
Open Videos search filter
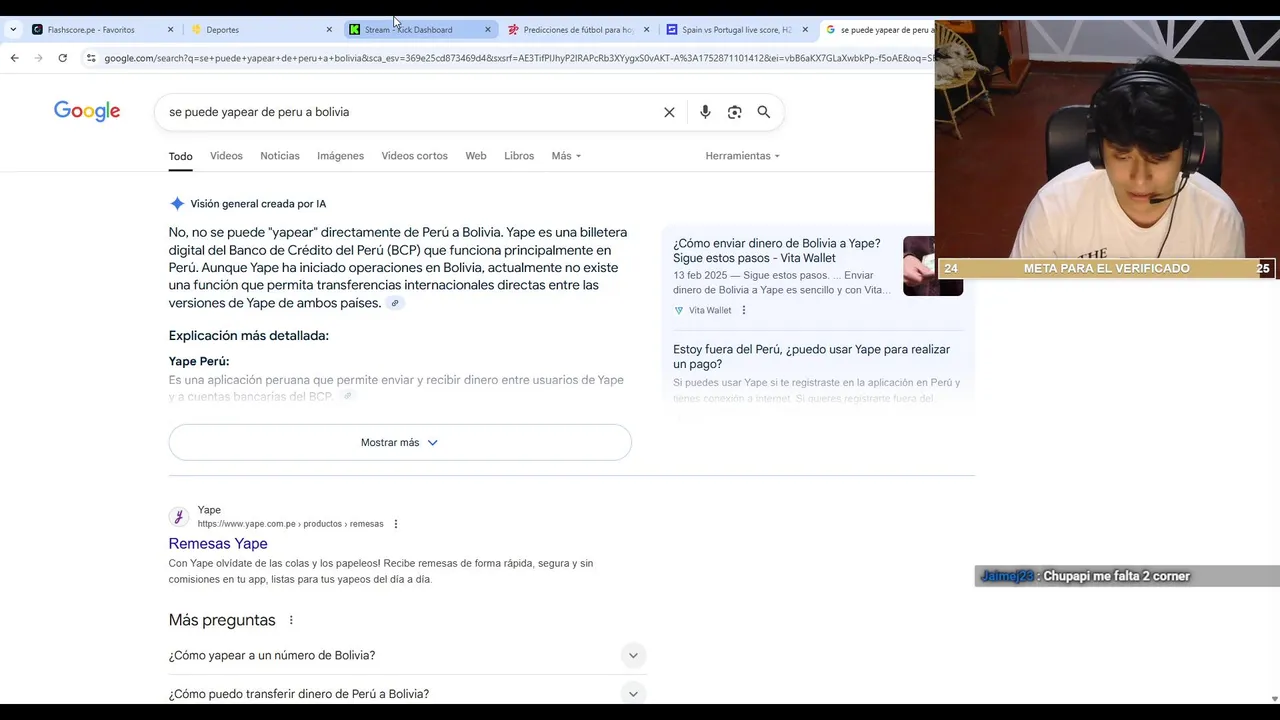click(x=226, y=156)
